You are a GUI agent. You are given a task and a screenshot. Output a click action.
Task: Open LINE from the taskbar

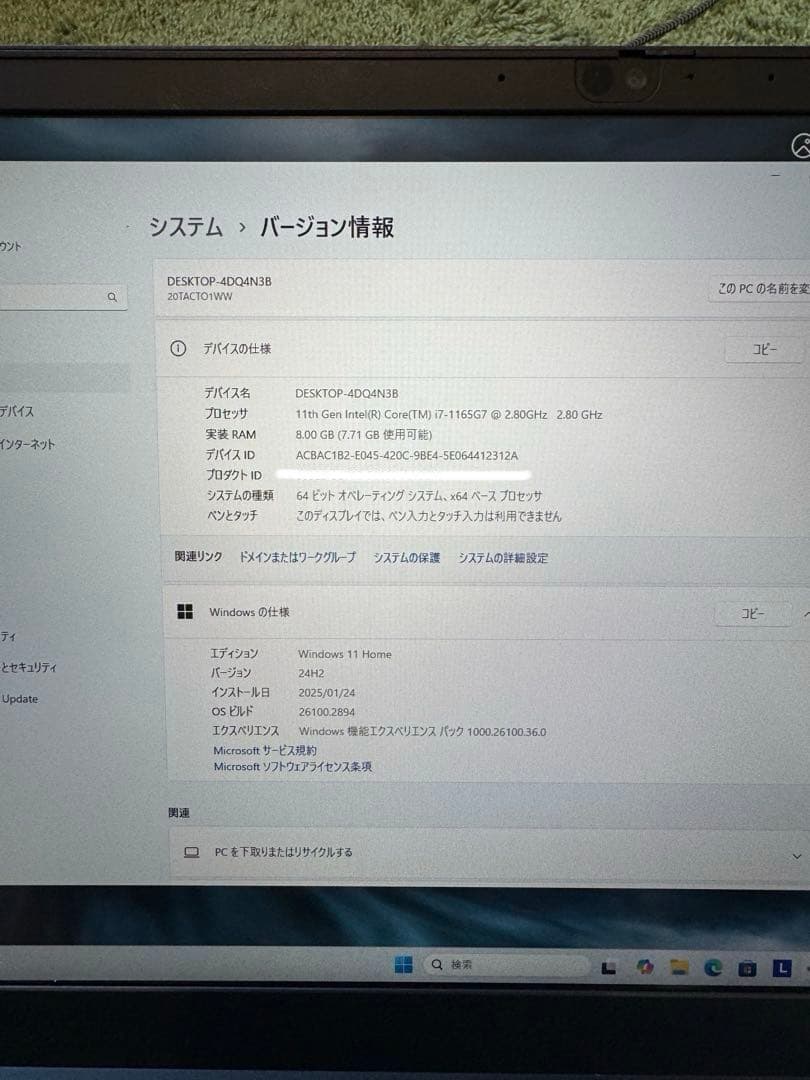point(781,964)
